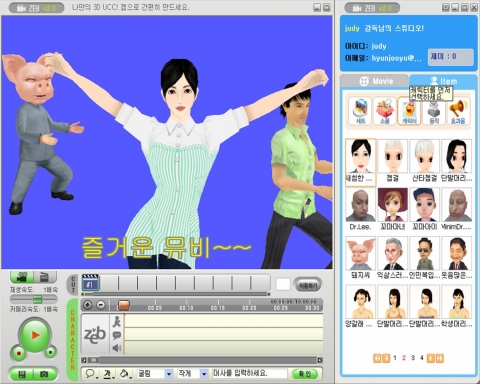Go to last page with double-right arrow
This screenshot has height=384, width=480.
click(x=440, y=358)
